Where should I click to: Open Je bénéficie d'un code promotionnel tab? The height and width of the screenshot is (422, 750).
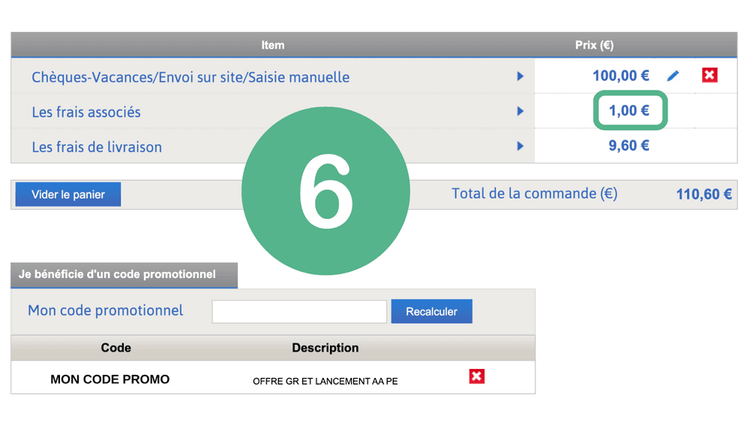pos(124,275)
